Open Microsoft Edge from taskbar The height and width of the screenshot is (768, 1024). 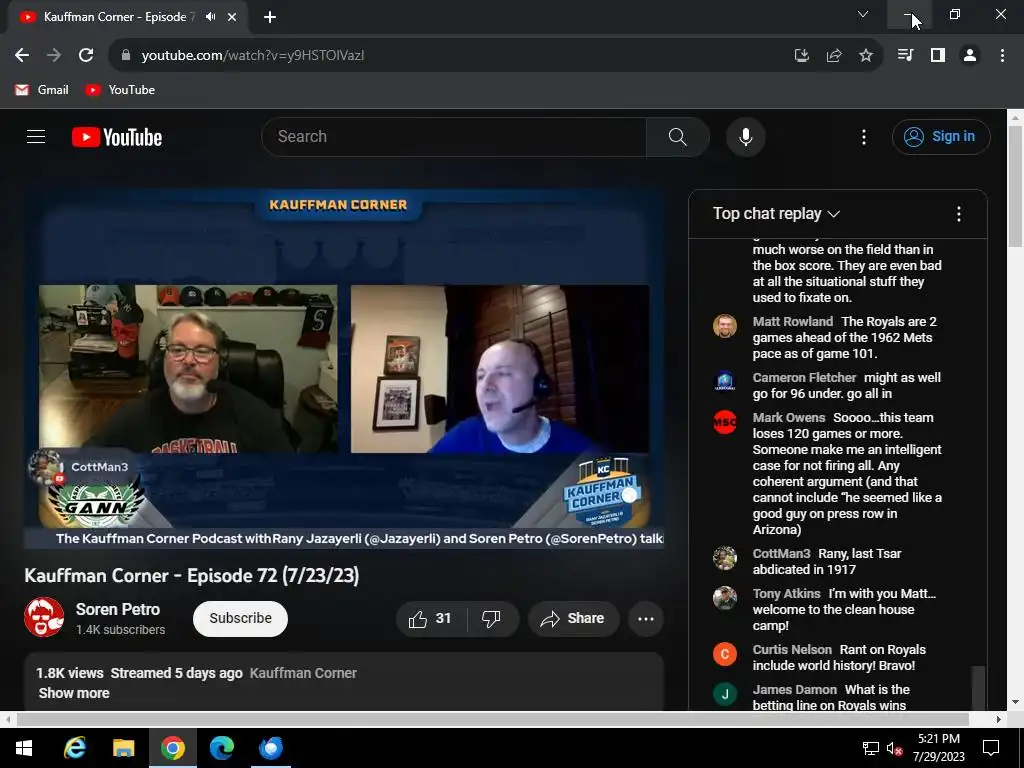click(x=221, y=748)
